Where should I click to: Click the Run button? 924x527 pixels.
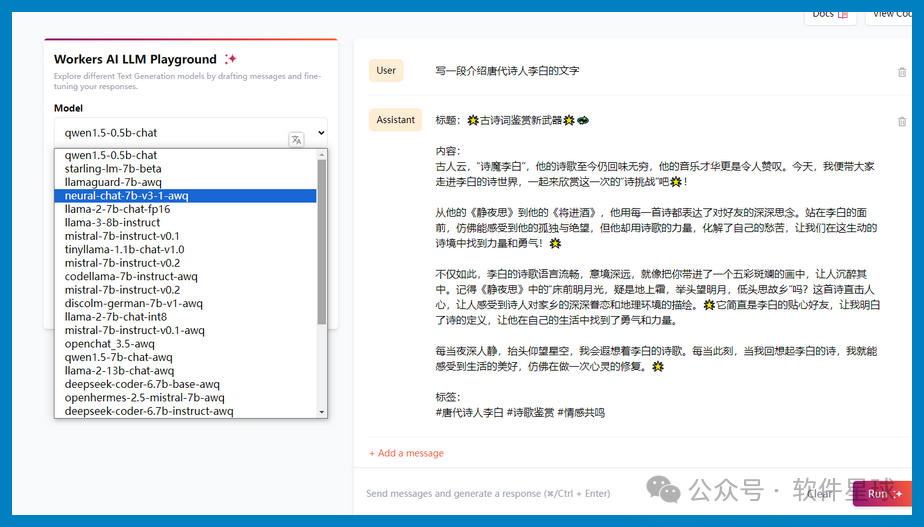point(882,494)
